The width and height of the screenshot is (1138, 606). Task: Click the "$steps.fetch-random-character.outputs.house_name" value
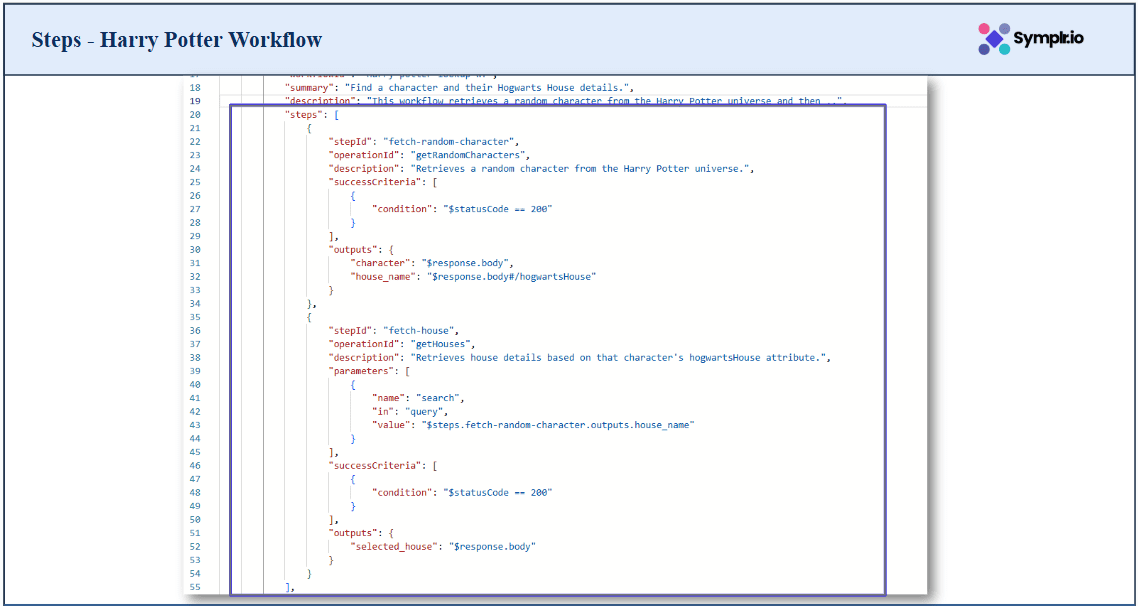[x=557, y=425]
